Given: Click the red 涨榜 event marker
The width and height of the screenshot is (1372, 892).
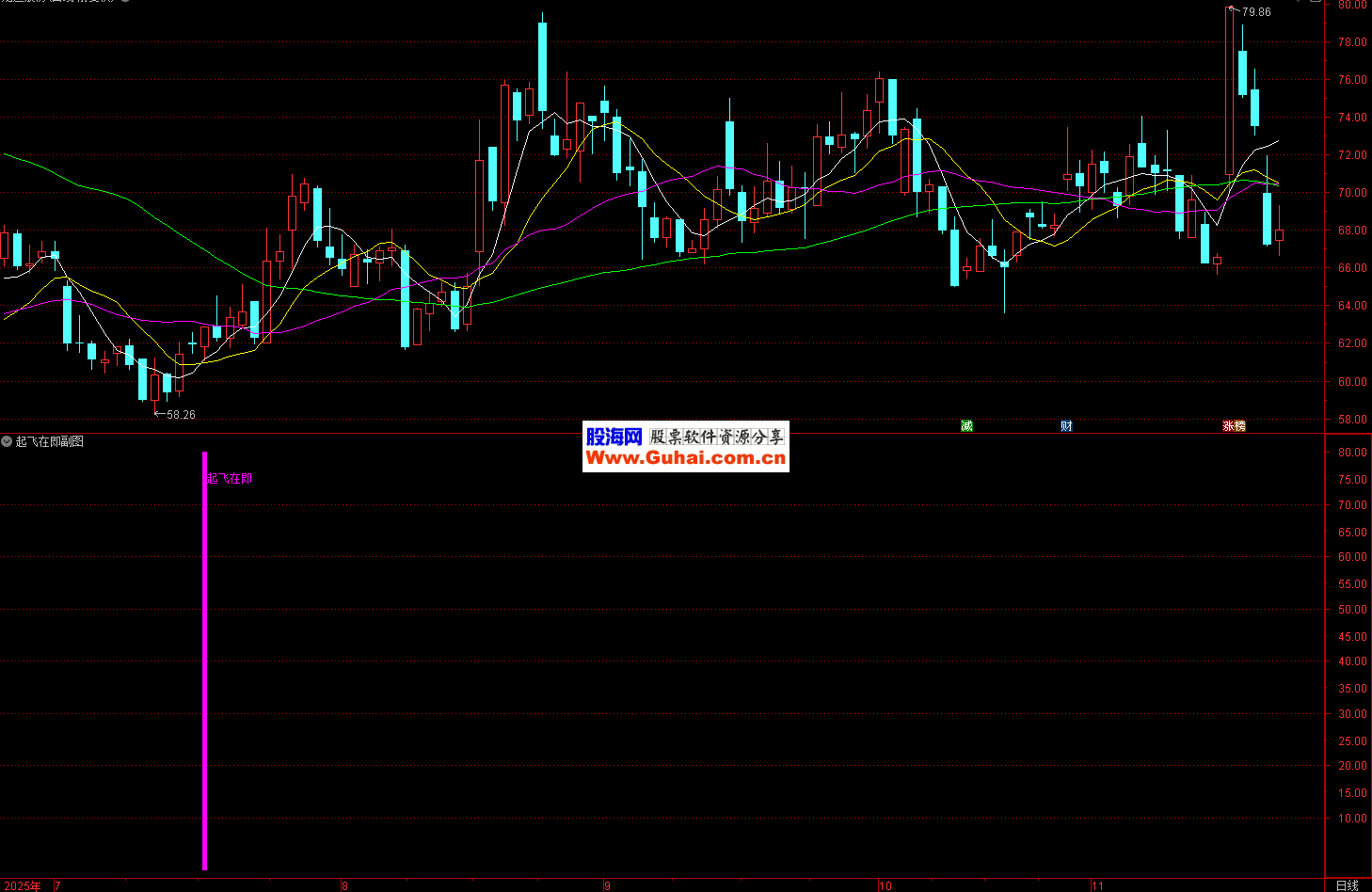Looking at the screenshot, I should click(1234, 426).
